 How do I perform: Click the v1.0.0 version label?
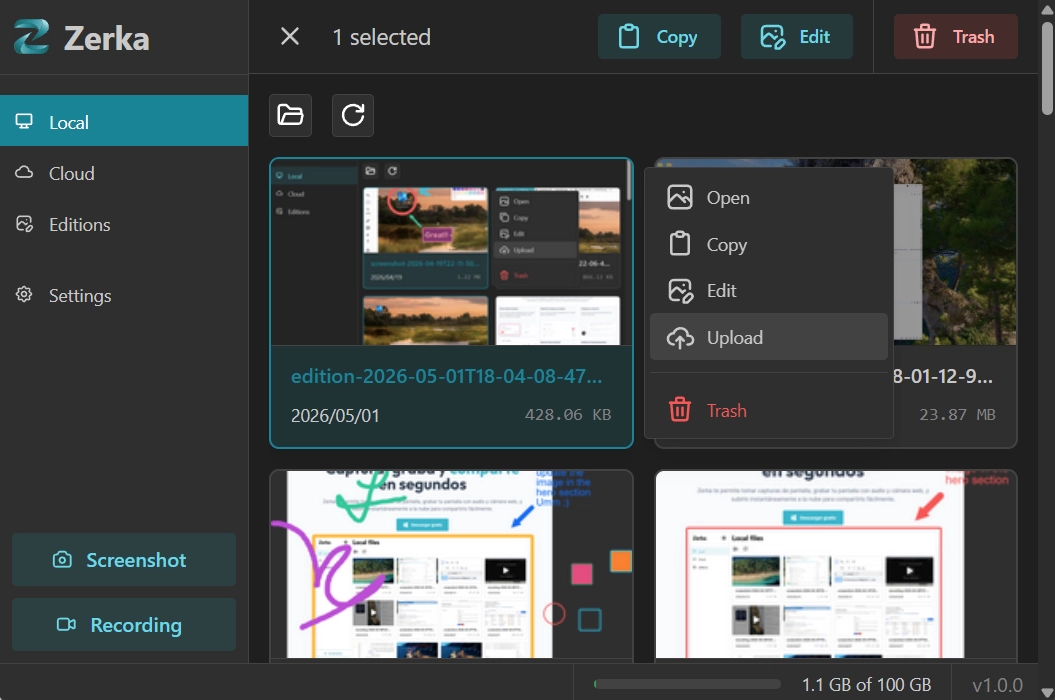[998, 685]
